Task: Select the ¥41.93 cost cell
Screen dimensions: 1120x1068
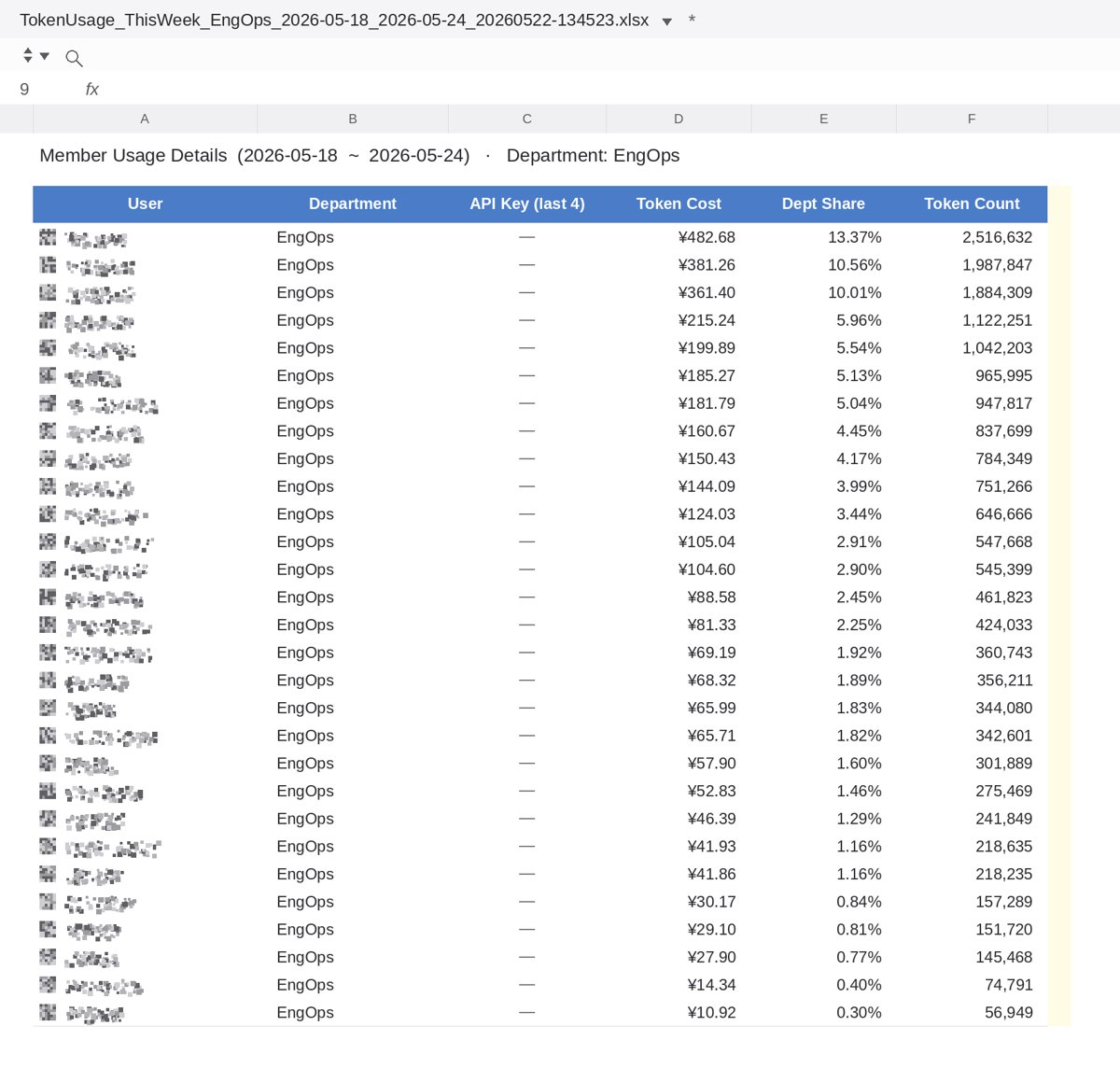Action: 679,847
